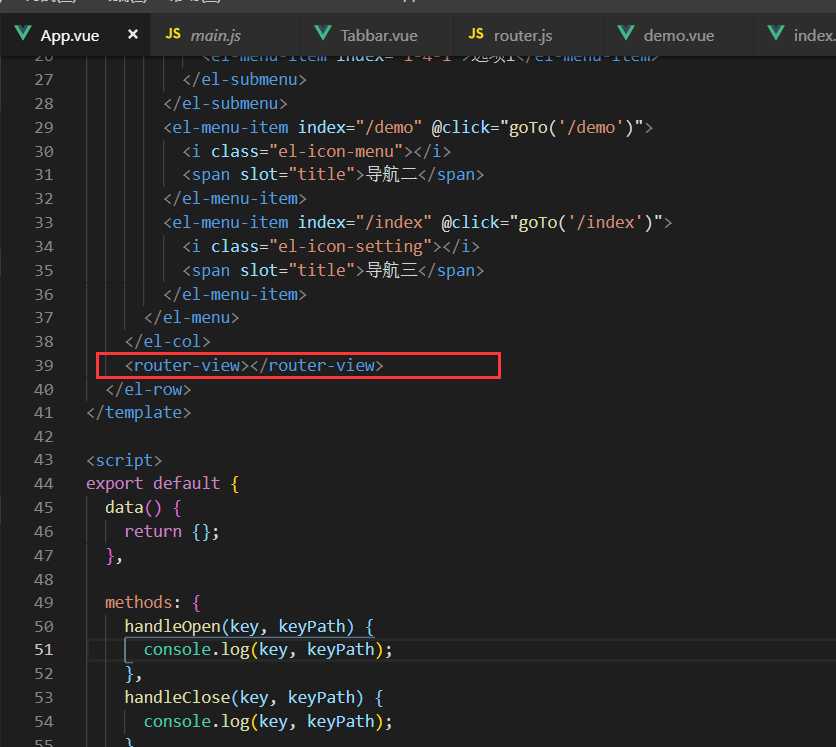Click the Vue icon on Tabbar.vue tab
836x747 pixels.
click(323, 34)
